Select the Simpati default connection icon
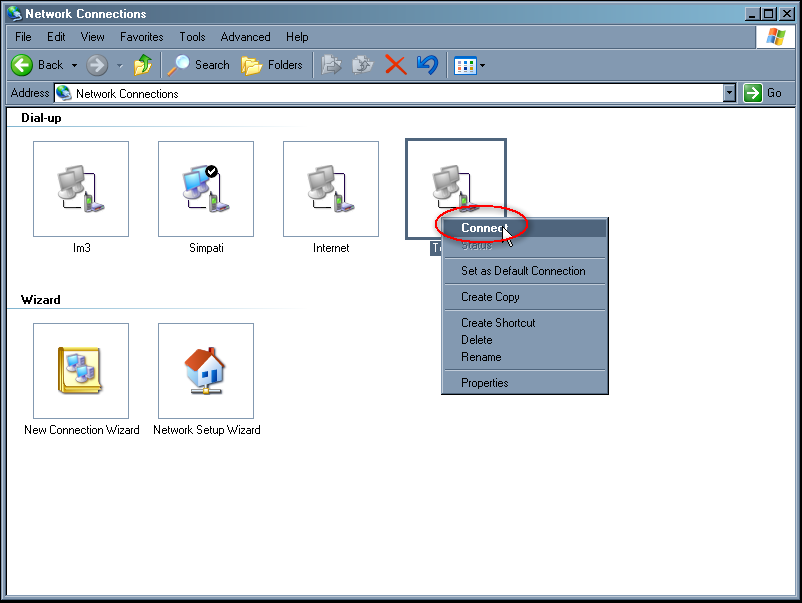 206,189
